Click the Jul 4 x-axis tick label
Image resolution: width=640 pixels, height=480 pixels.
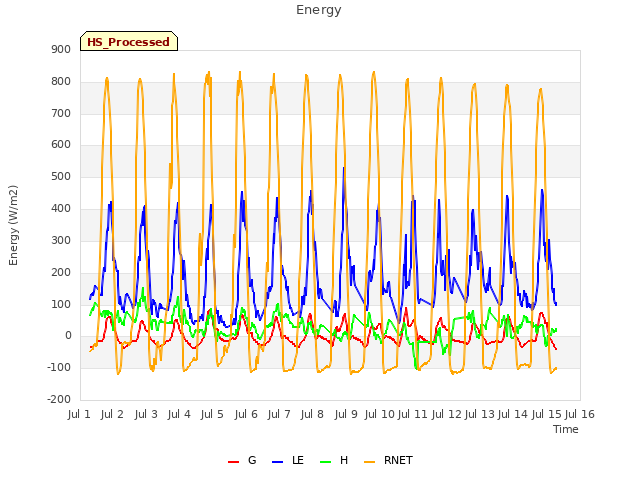(x=179, y=414)
